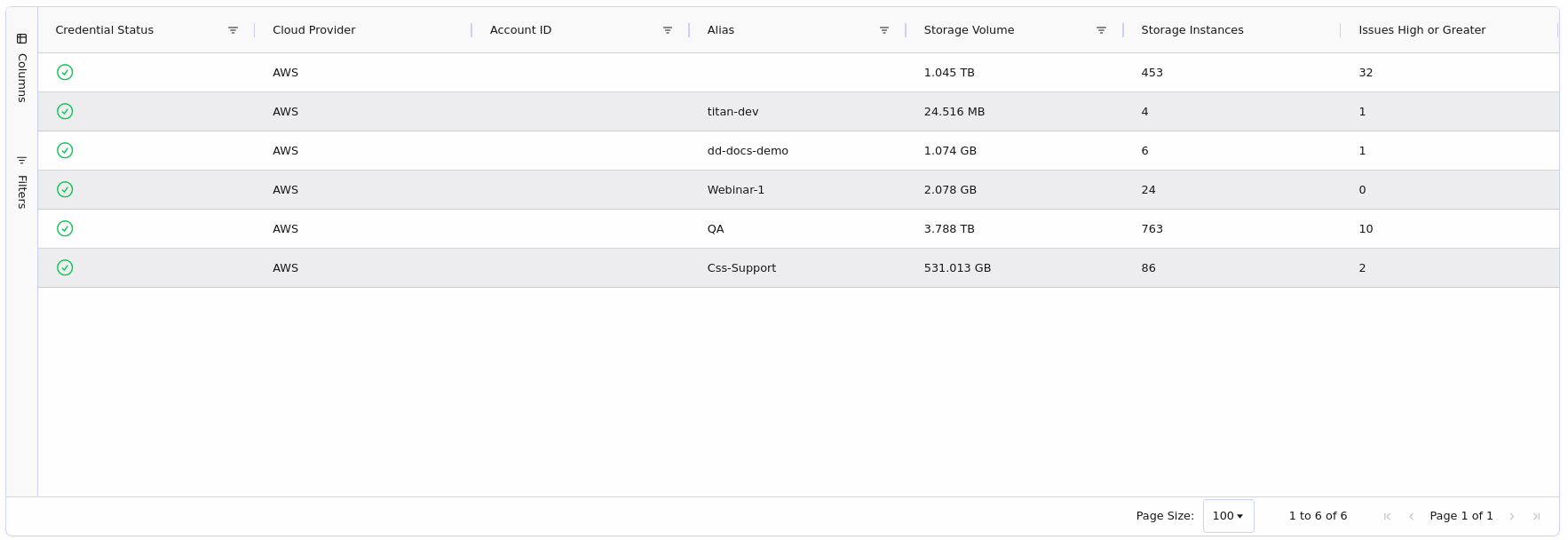Go to the previous page
Viewport: 1568px width, 540px height.
1411,516
